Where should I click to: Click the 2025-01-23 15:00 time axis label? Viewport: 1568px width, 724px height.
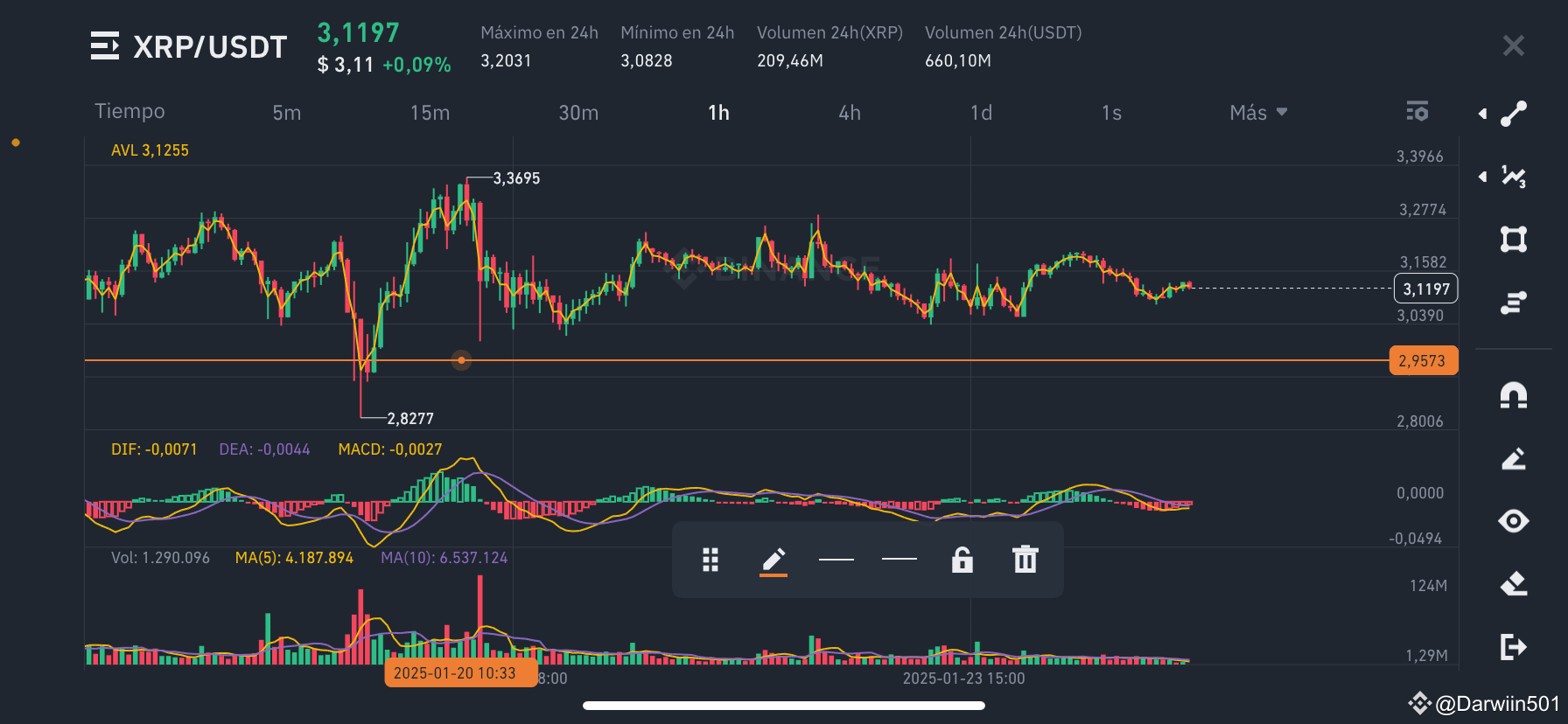963,679
